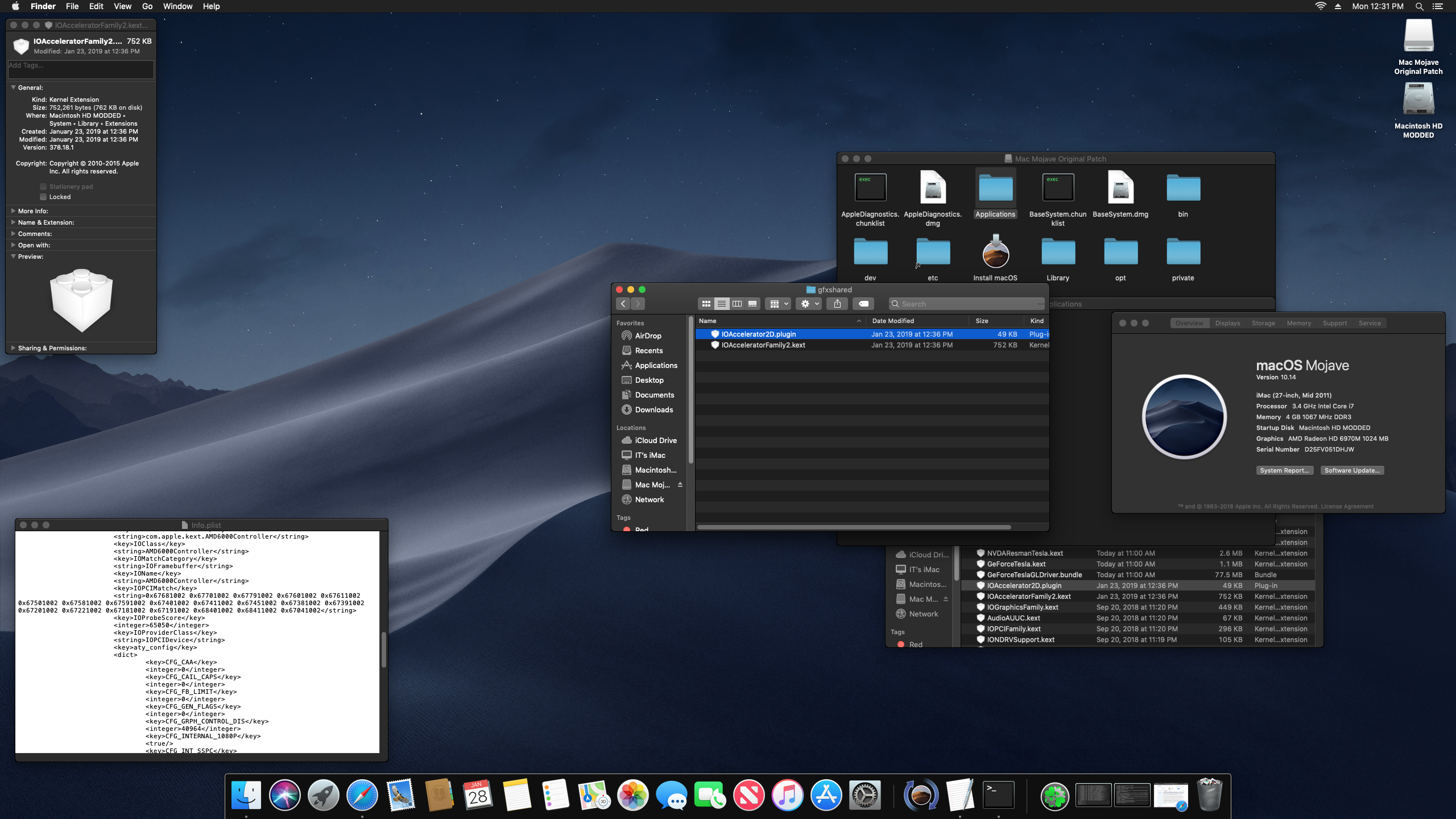1456x819 pixels.
Task: Switch to the Storage tab
Action: [1263, 323]
